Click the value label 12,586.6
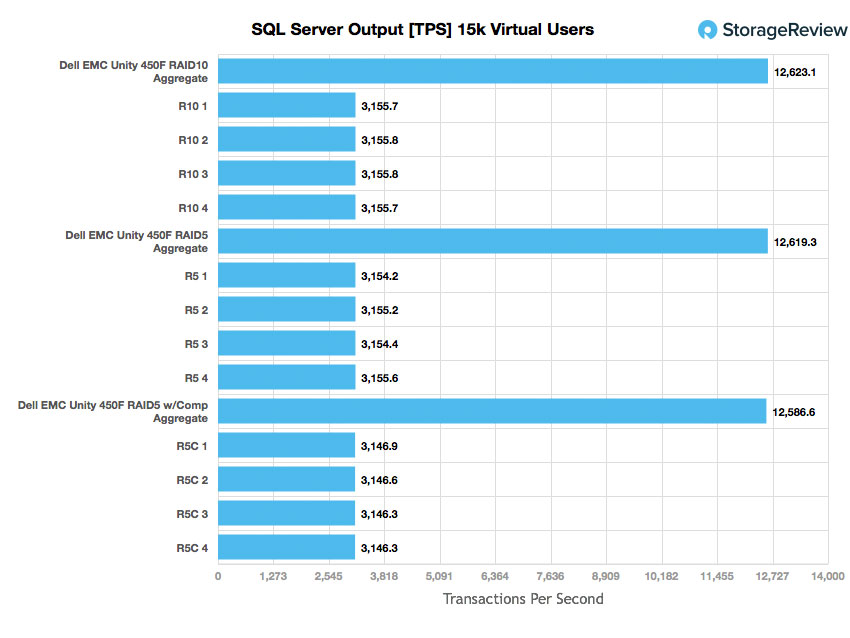The height and width of the screenshot is (638, 850). (794, 413)
